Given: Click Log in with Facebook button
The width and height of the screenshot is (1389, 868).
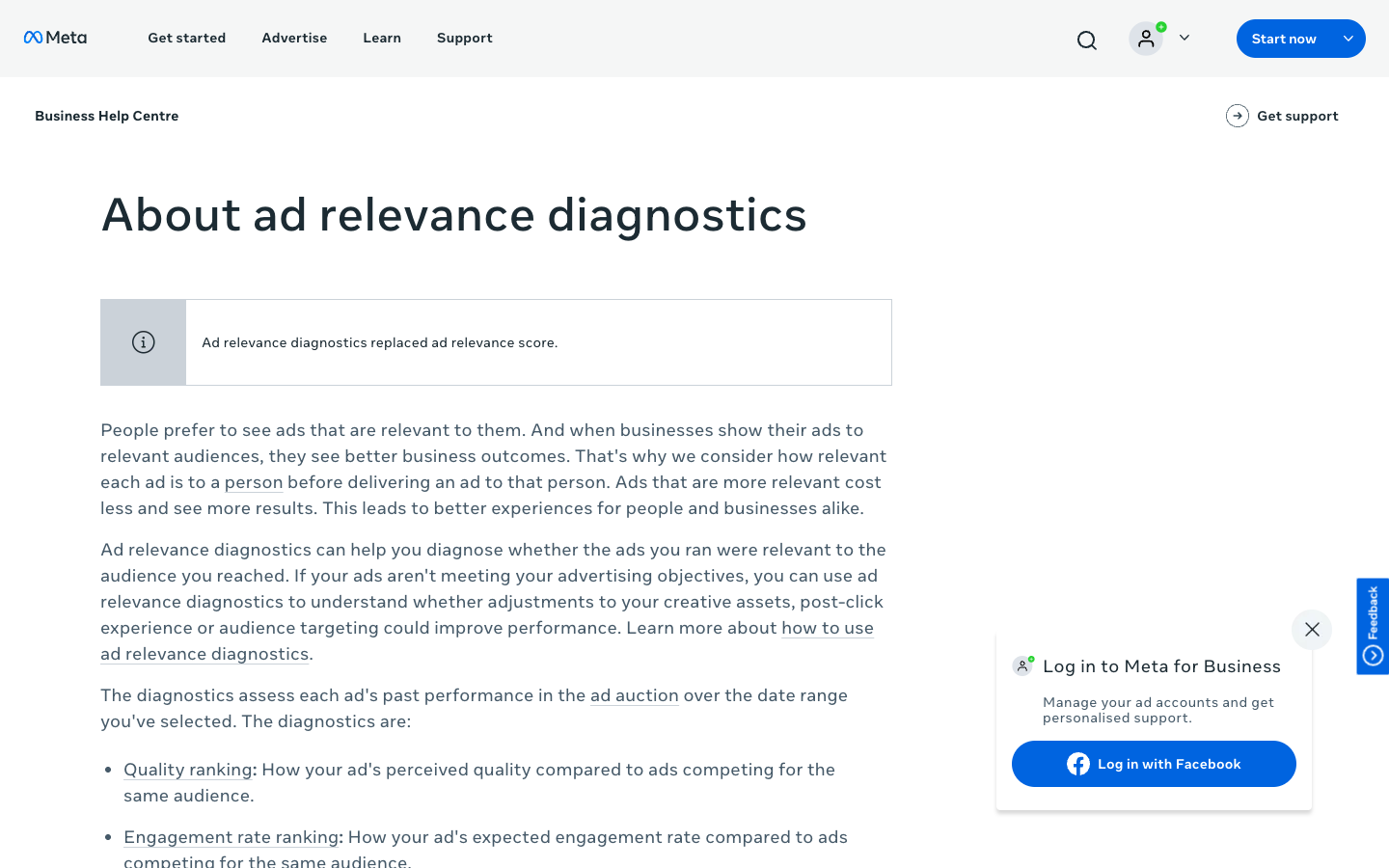Looking at the screenshot, I should [1154, 764].
